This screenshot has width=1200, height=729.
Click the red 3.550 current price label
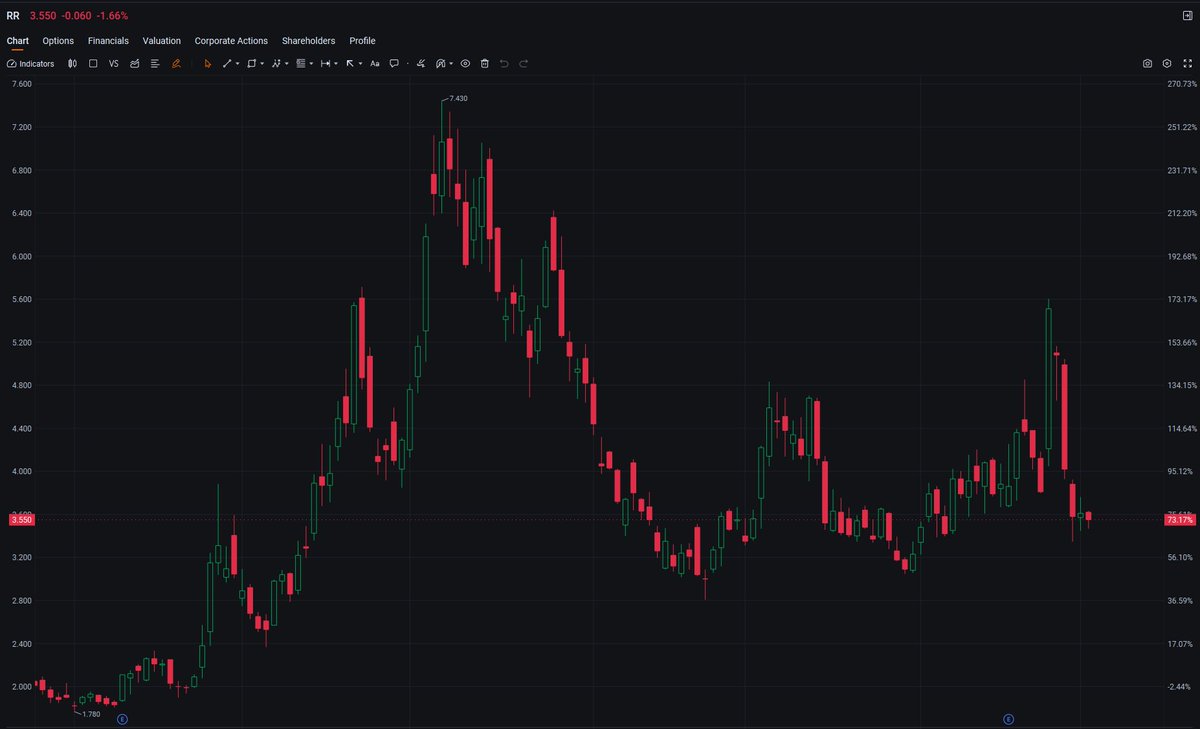(22, 520)
